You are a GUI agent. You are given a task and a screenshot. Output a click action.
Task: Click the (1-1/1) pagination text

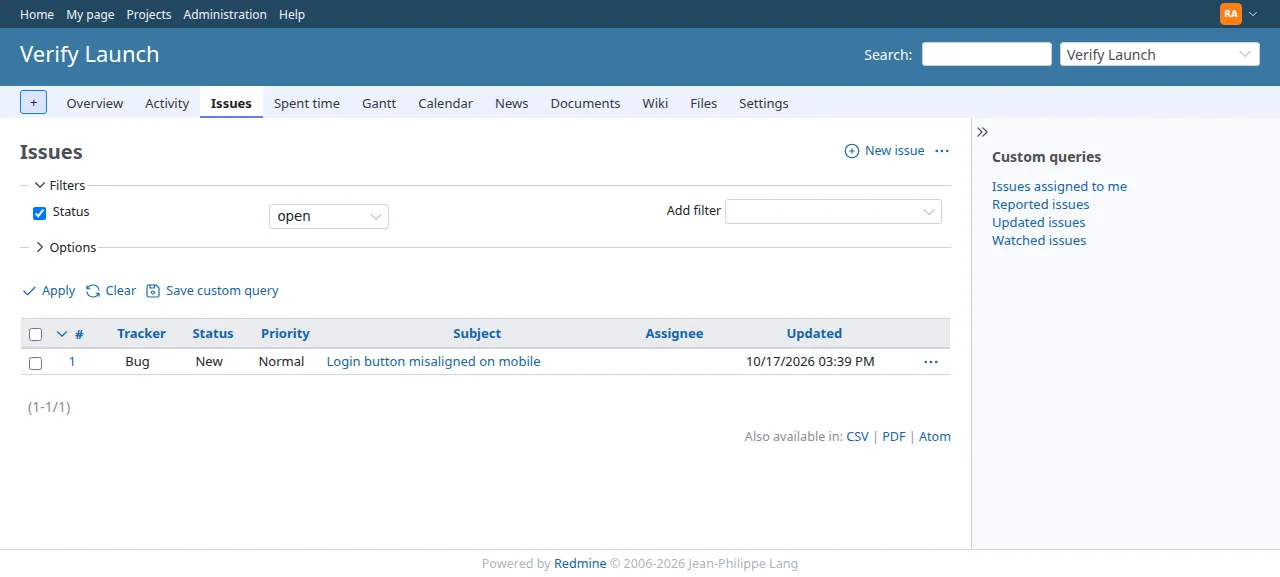(49, 408)
